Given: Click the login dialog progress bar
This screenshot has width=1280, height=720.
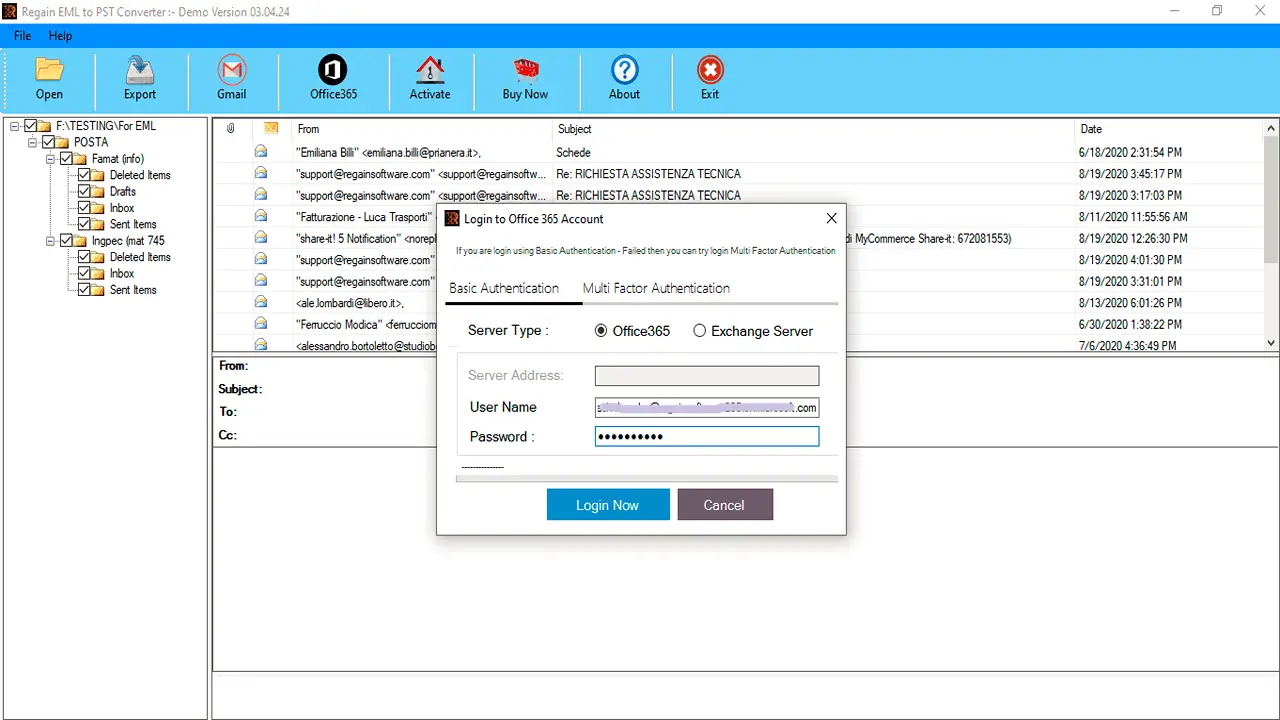Looking at the screenshot, I should tap(647, 479).
